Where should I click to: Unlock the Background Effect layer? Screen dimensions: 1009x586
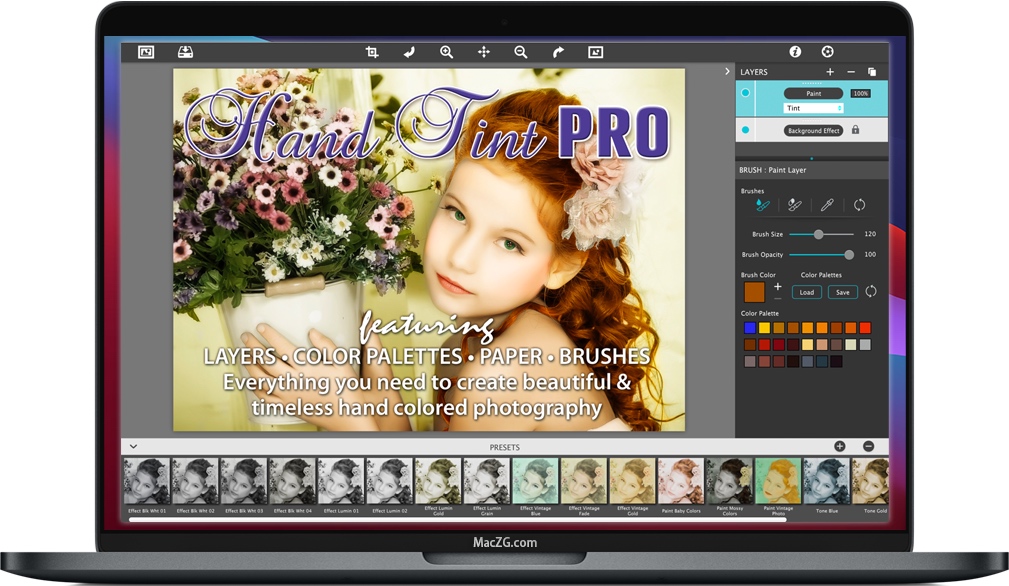[855, 130]
